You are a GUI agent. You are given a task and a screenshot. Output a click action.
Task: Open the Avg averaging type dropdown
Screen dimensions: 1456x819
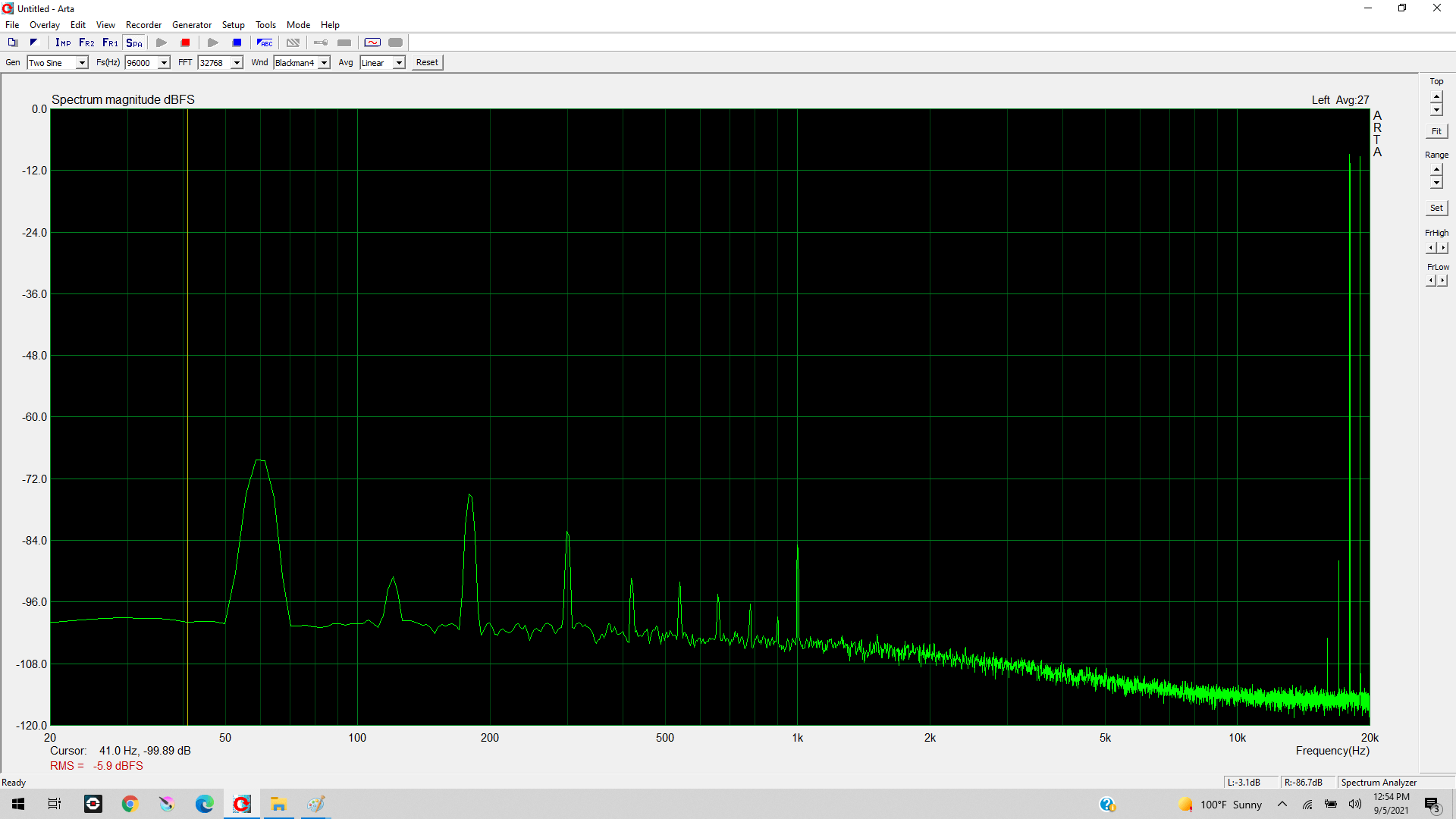click(x=399, y=63)
